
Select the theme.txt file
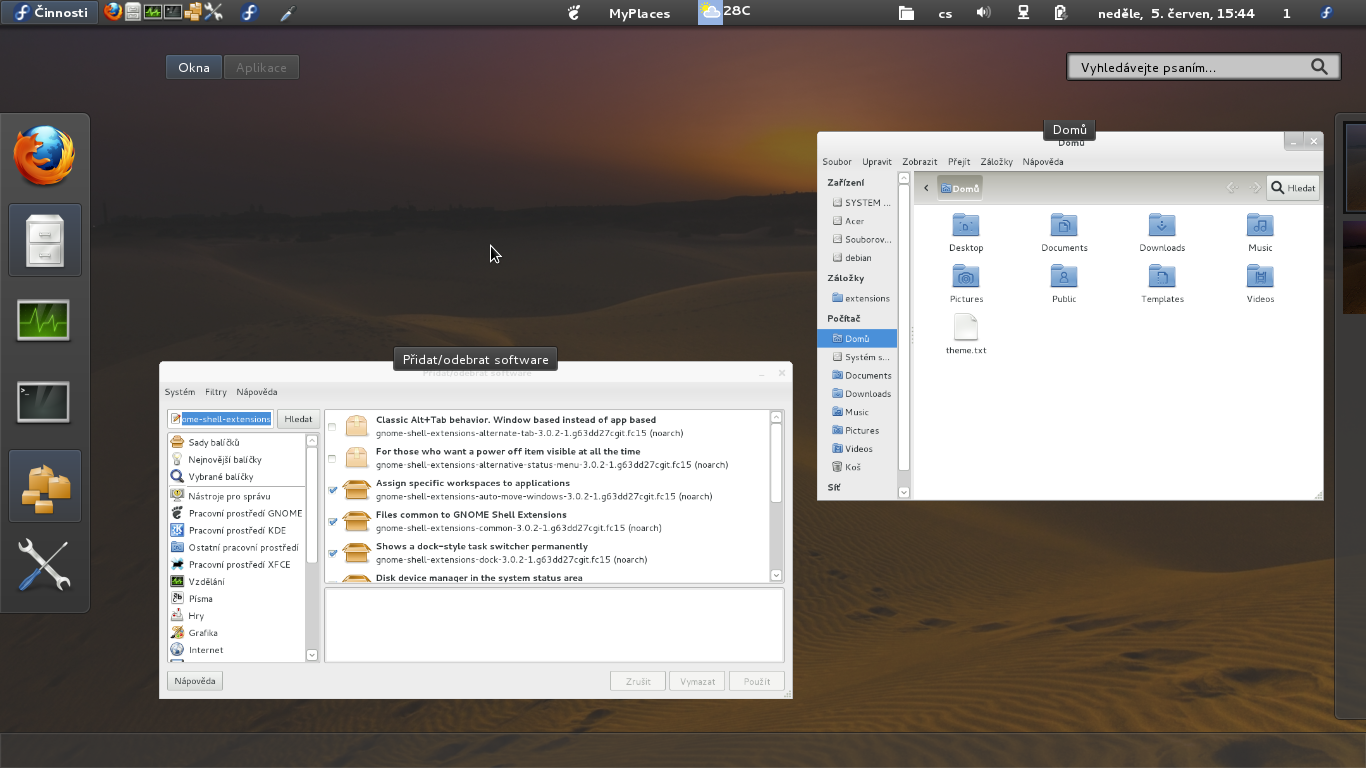pos(966,335)
